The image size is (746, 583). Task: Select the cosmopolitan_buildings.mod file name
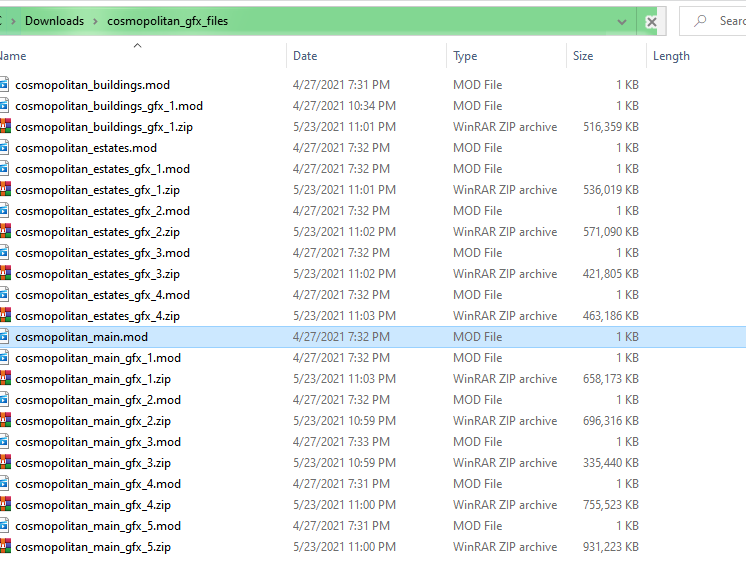[x=92, y=85]
